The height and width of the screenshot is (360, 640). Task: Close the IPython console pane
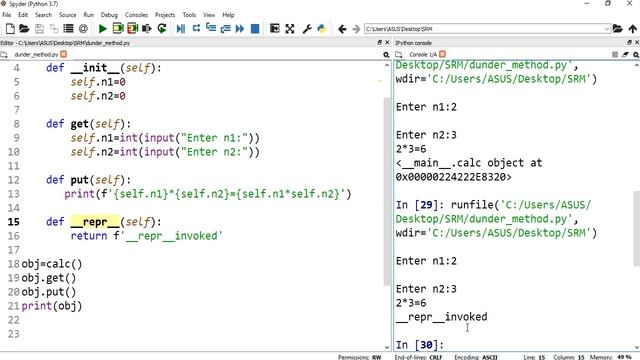click(637, 42)
